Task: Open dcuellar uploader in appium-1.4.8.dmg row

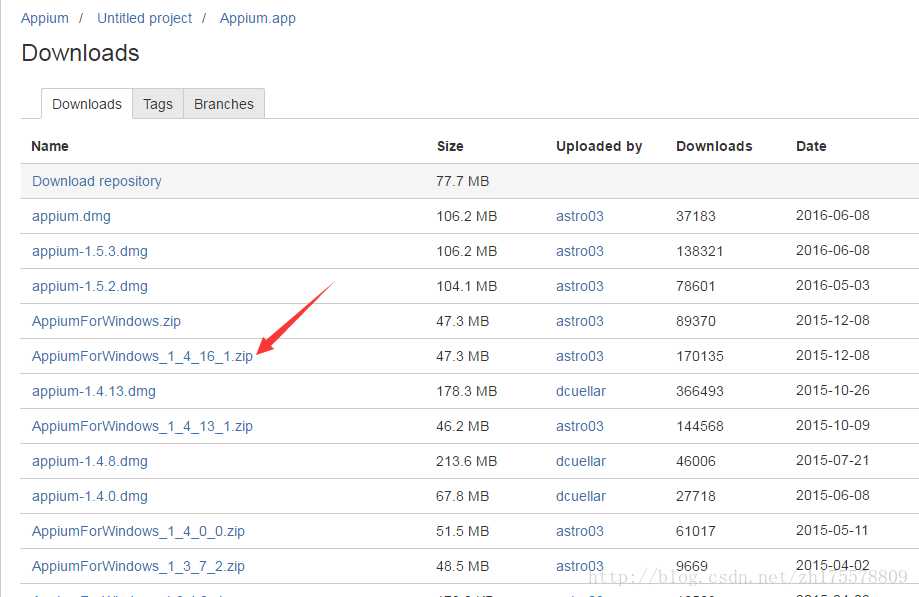Action: (x=581, y=461)
